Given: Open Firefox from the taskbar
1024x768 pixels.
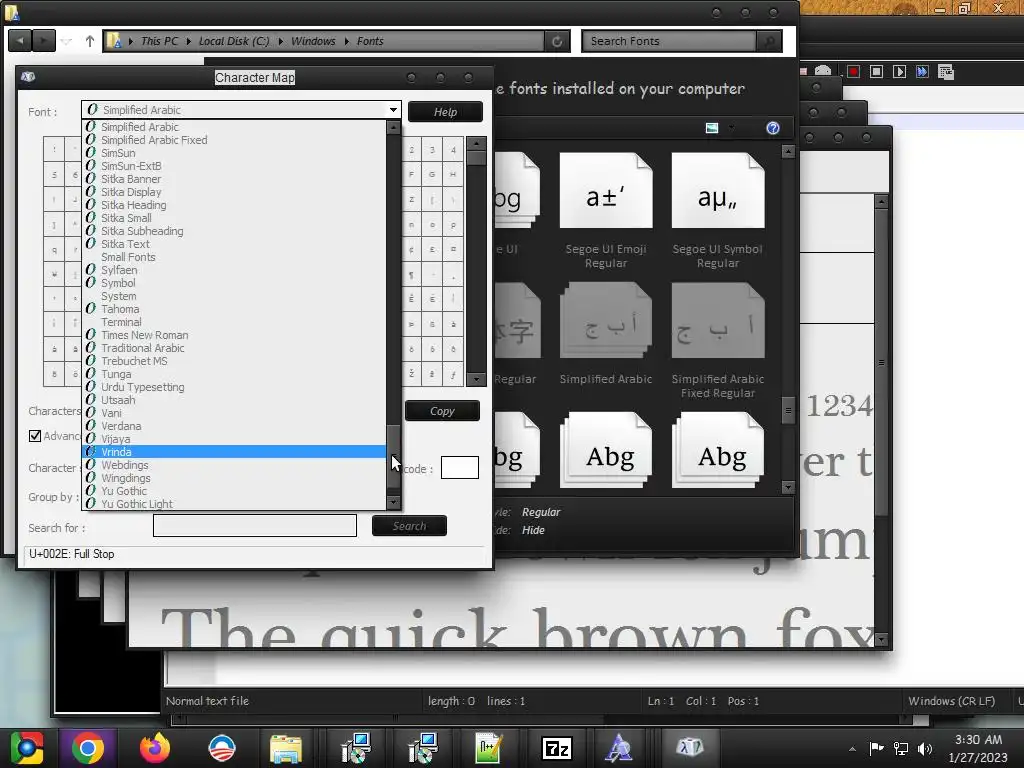Looking at the screenshot, I should pos(155,748).
